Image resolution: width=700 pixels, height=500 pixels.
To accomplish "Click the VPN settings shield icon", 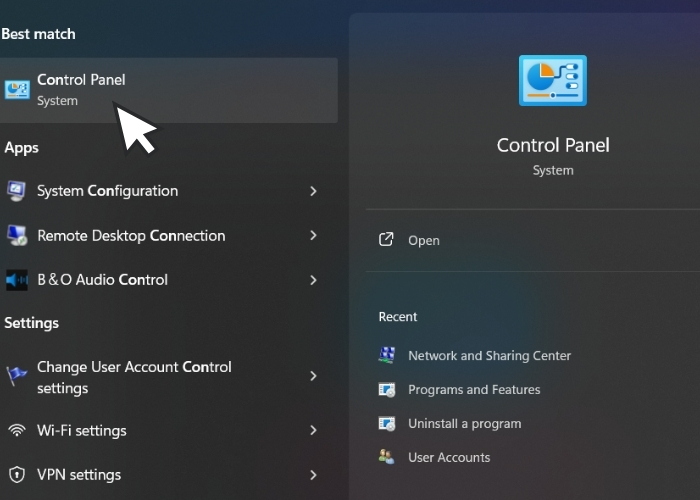I will tap(17, 475).
